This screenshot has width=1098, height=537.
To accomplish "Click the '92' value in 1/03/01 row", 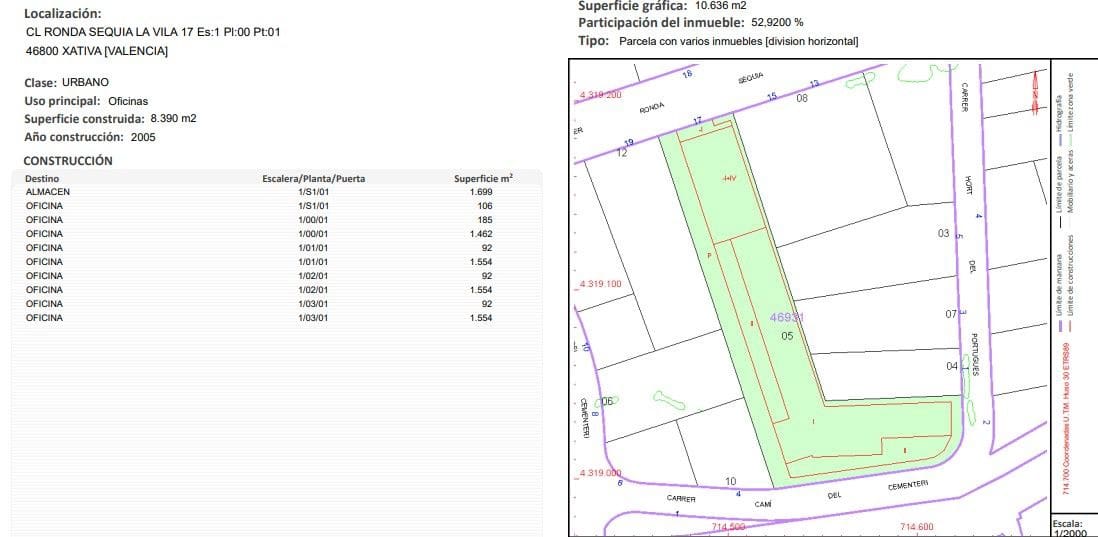I will point(487,304).
